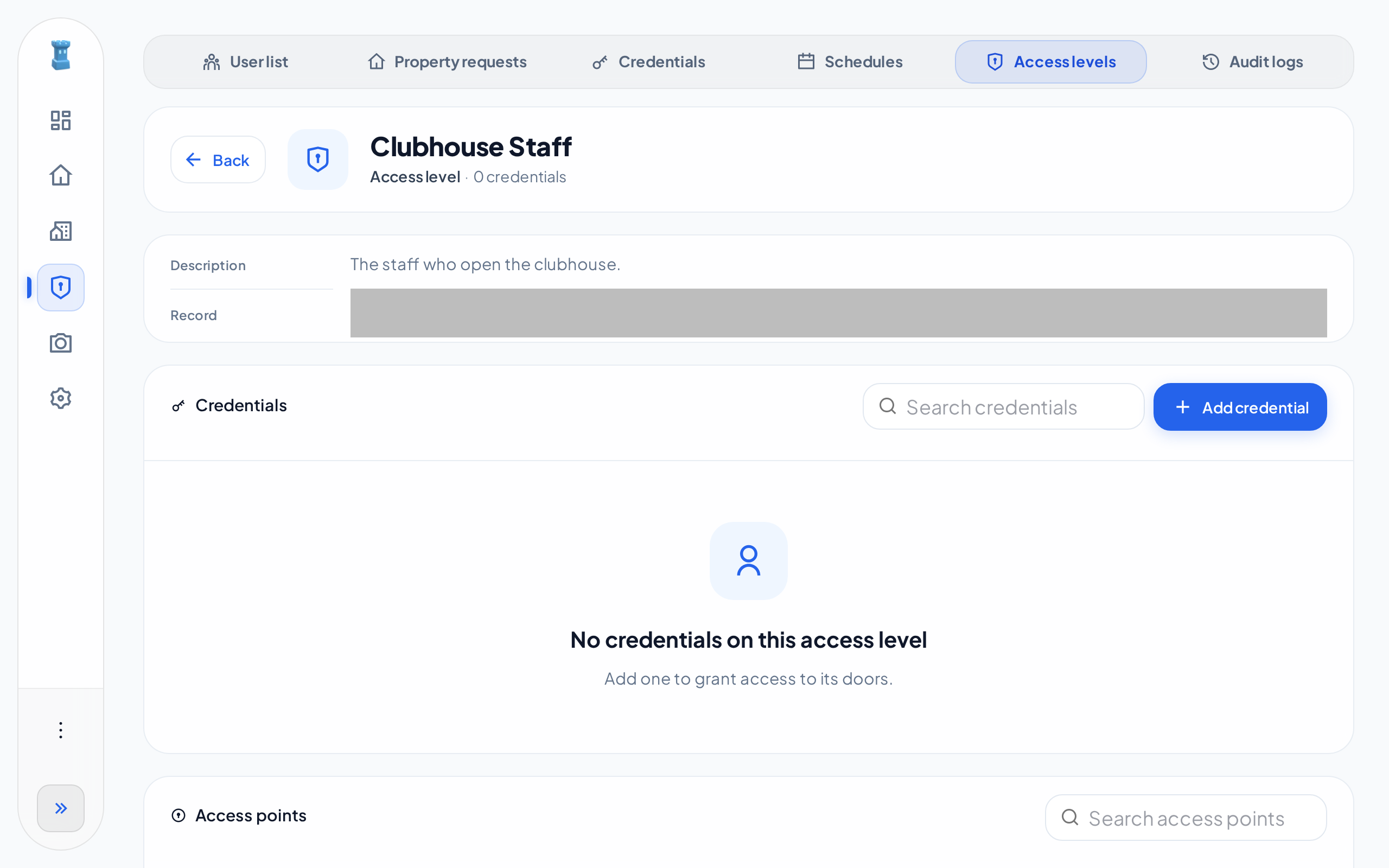
Task: Click the Access points section icon
Action: [179, 815]
